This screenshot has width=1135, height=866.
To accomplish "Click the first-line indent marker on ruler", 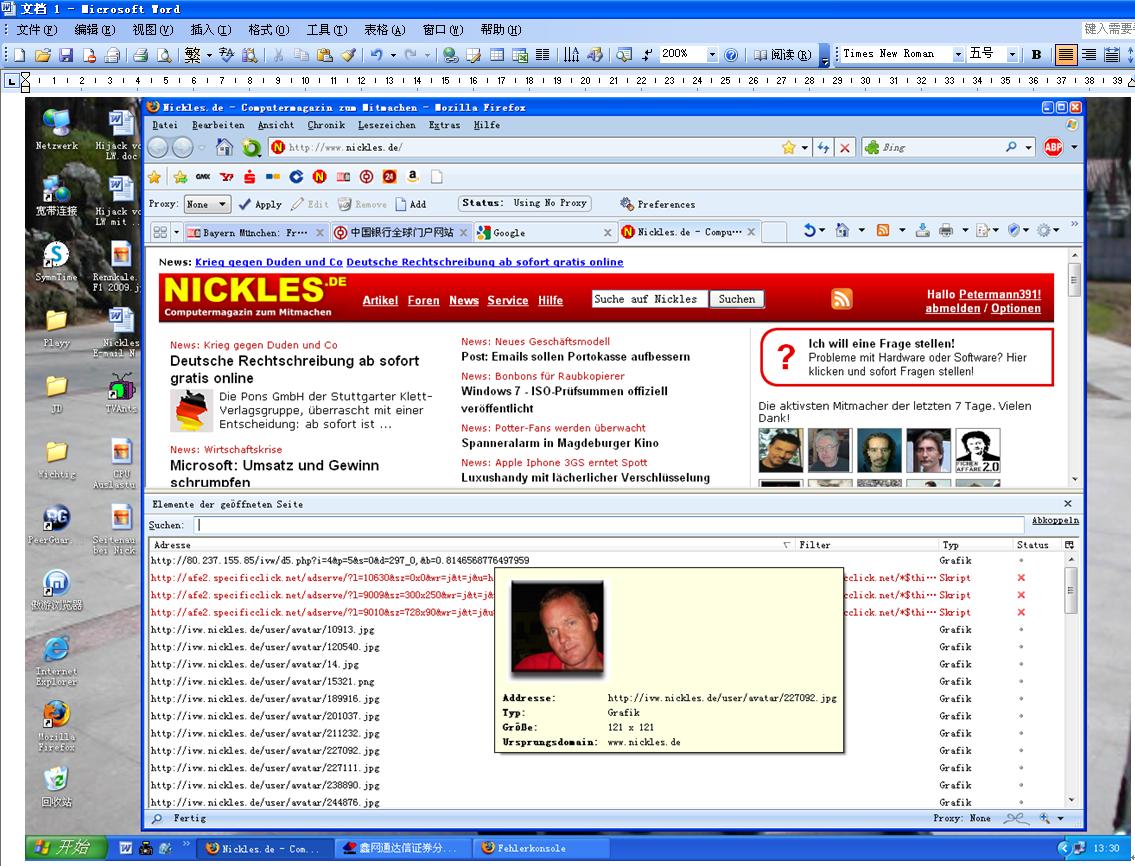I will [25, 77].
